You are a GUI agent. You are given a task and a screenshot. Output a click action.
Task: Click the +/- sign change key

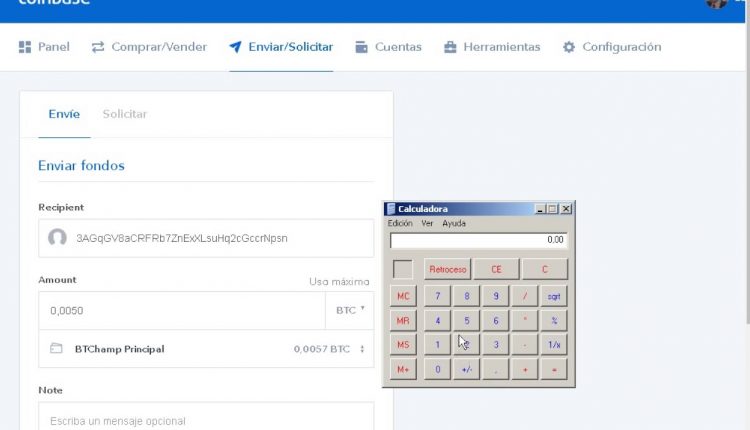point(466,369)
